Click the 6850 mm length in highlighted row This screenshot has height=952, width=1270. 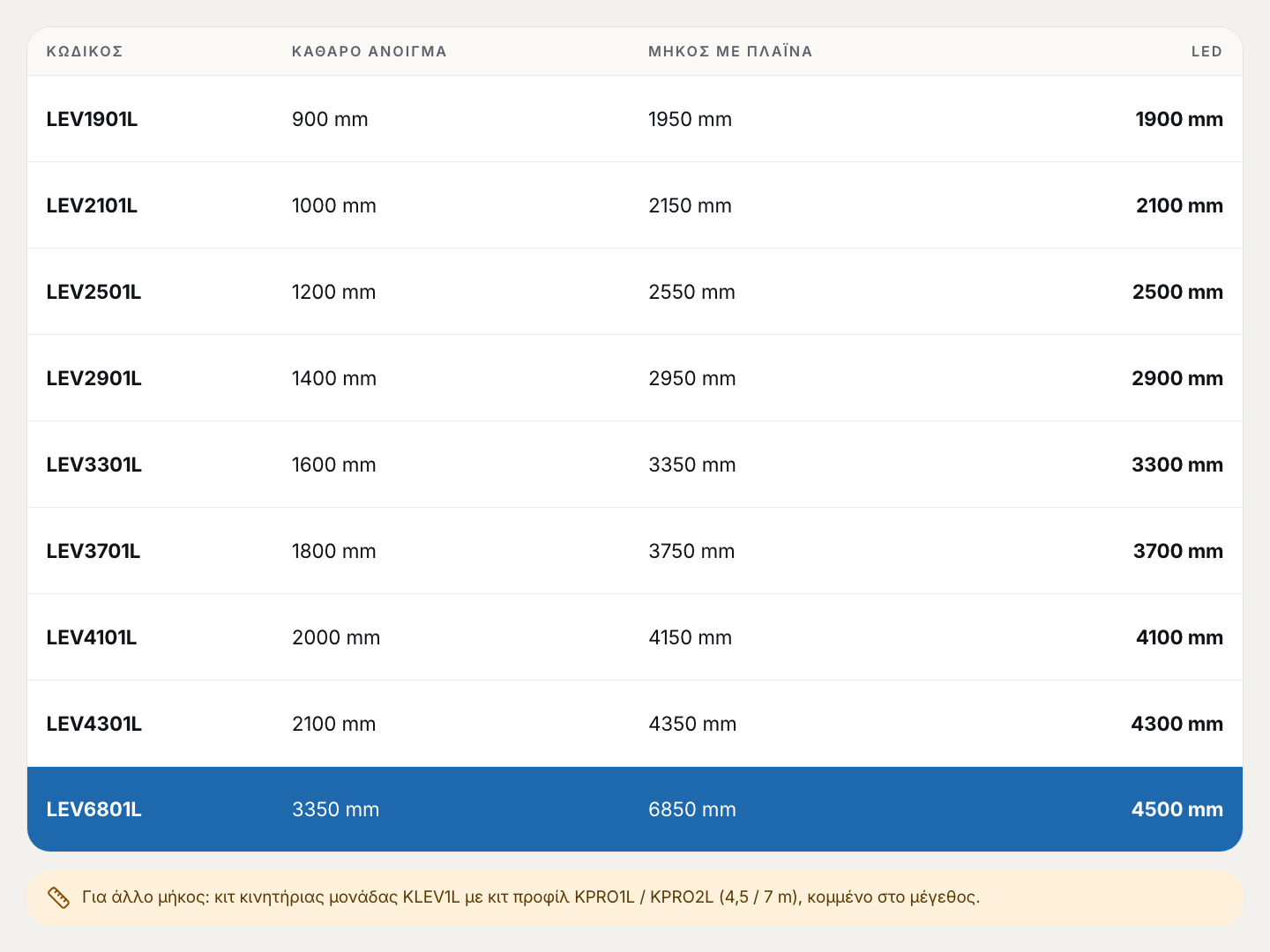[692, 809]
